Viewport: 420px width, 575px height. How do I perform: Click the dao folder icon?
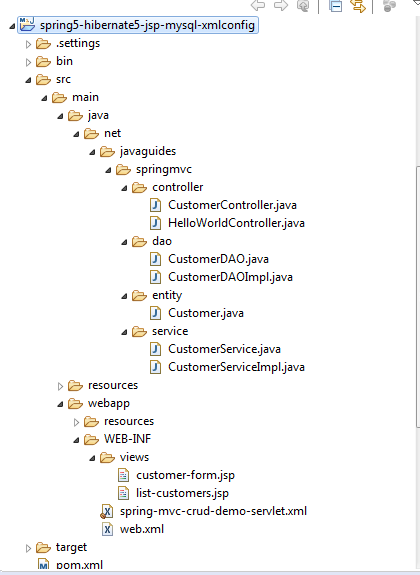tap(139, 242)
